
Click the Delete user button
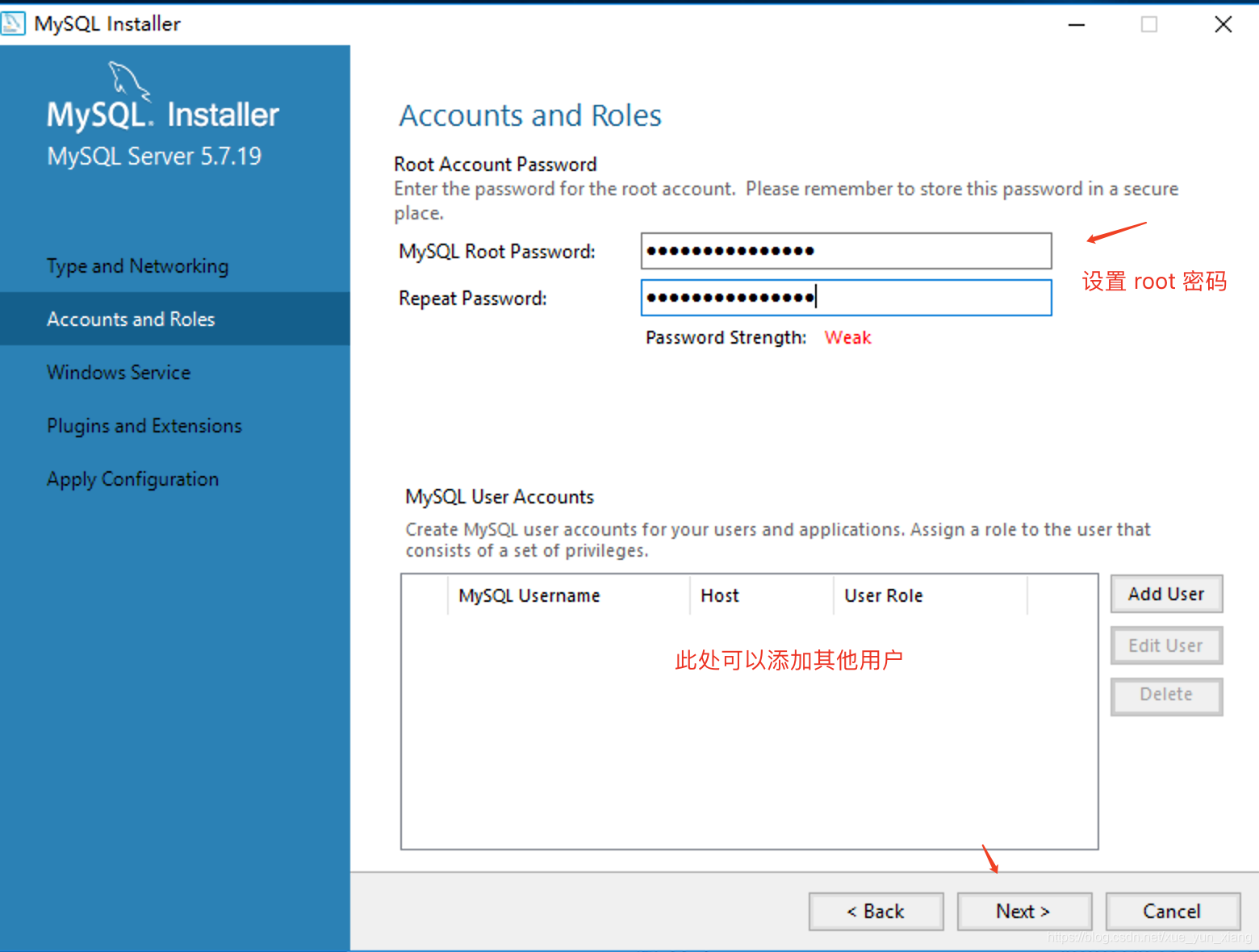(1166, 695)
